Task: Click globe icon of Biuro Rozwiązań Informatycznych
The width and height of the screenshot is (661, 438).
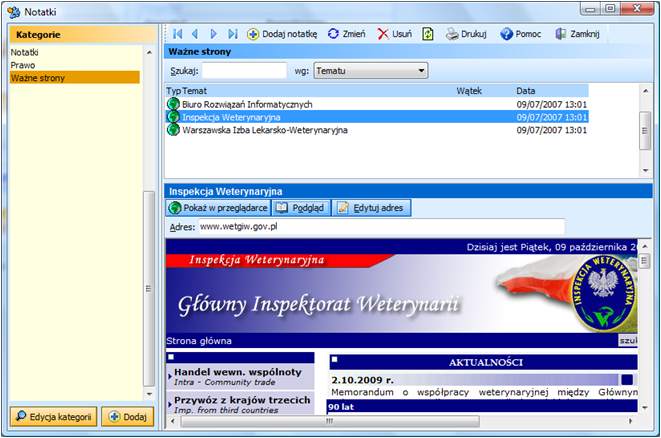Action: point(173,104)
